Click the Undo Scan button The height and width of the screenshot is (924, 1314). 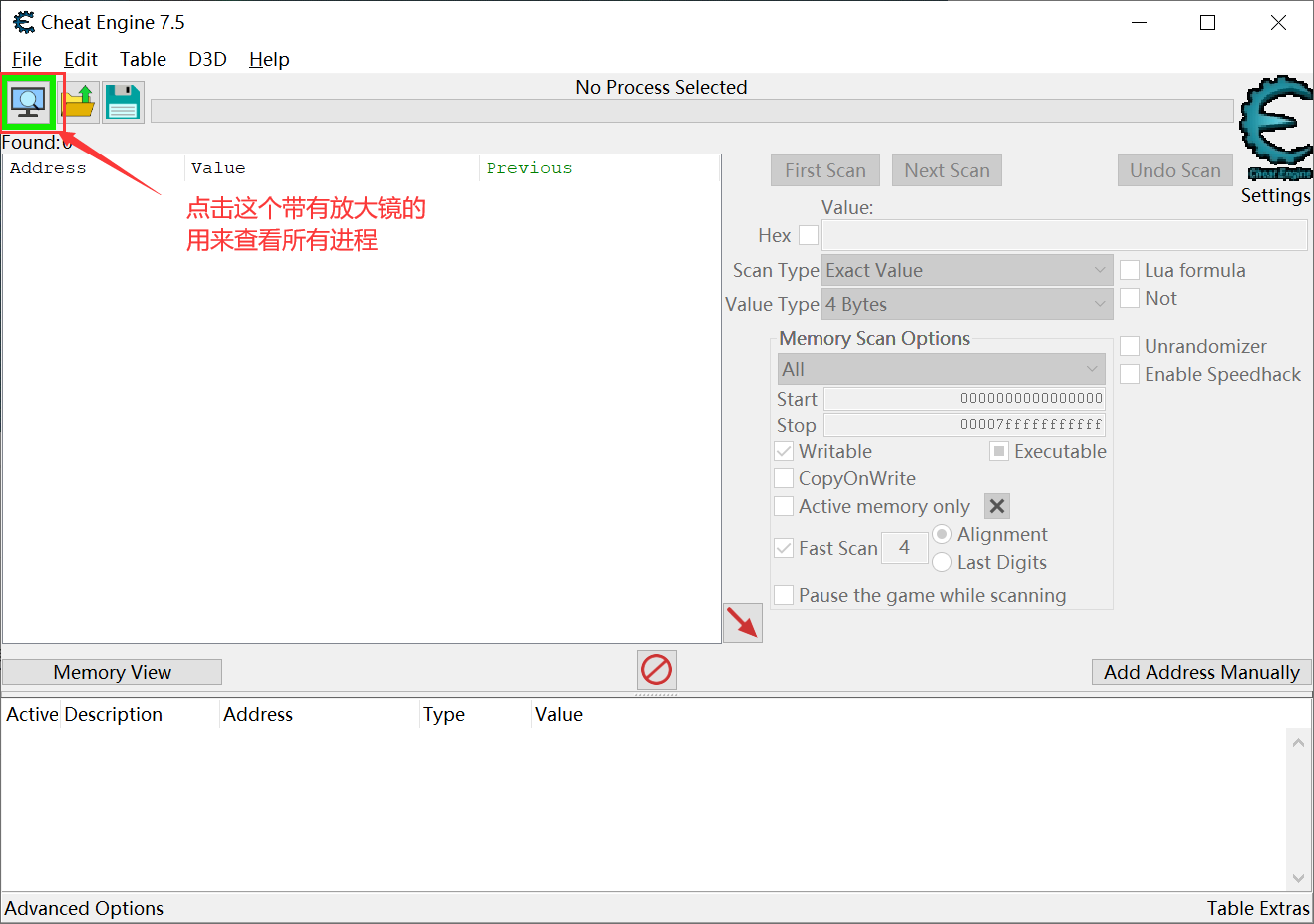tap(1175, 170)
